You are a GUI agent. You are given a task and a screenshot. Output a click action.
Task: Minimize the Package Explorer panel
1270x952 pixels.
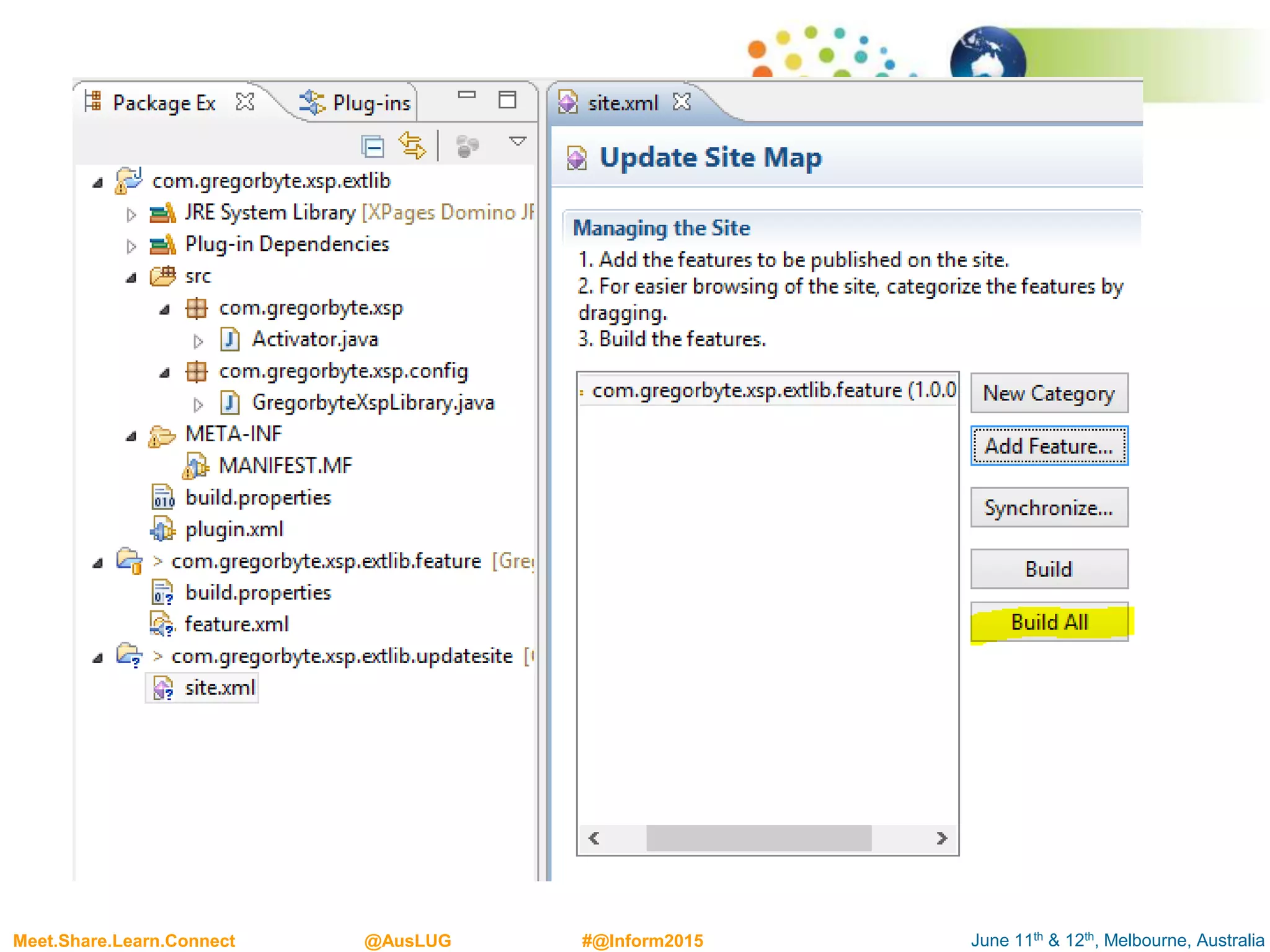pyautogui.click(x=466, y=95)
